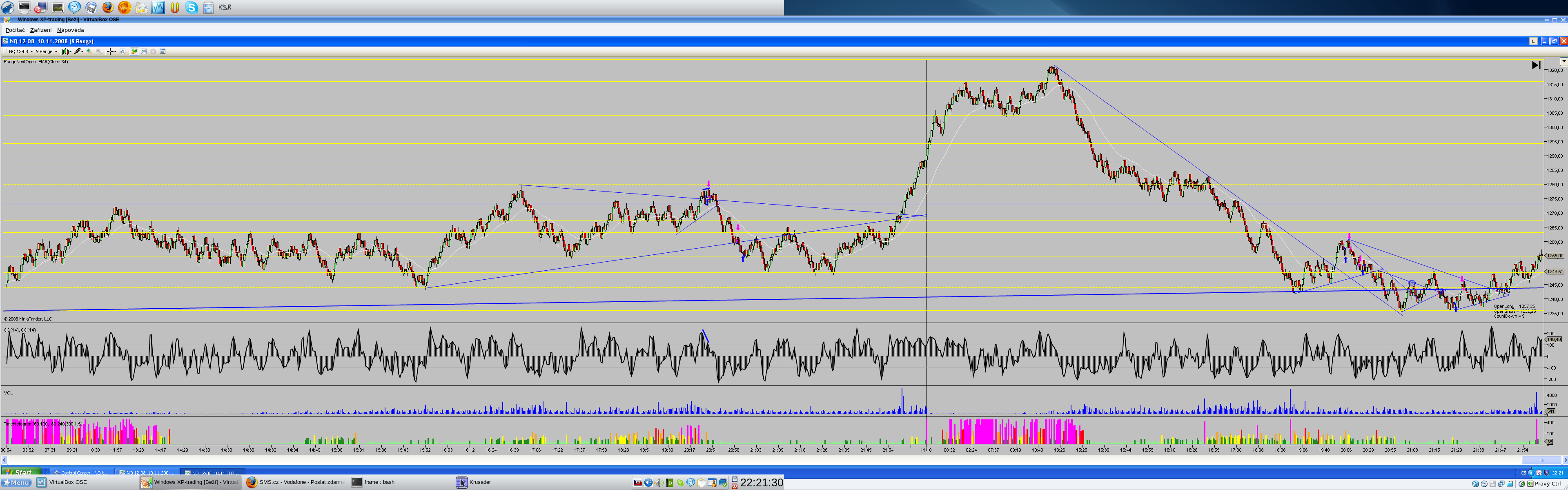1568x490 pixels.
Task: Click the zoom in magnifier icon
Action: (89, 52)
